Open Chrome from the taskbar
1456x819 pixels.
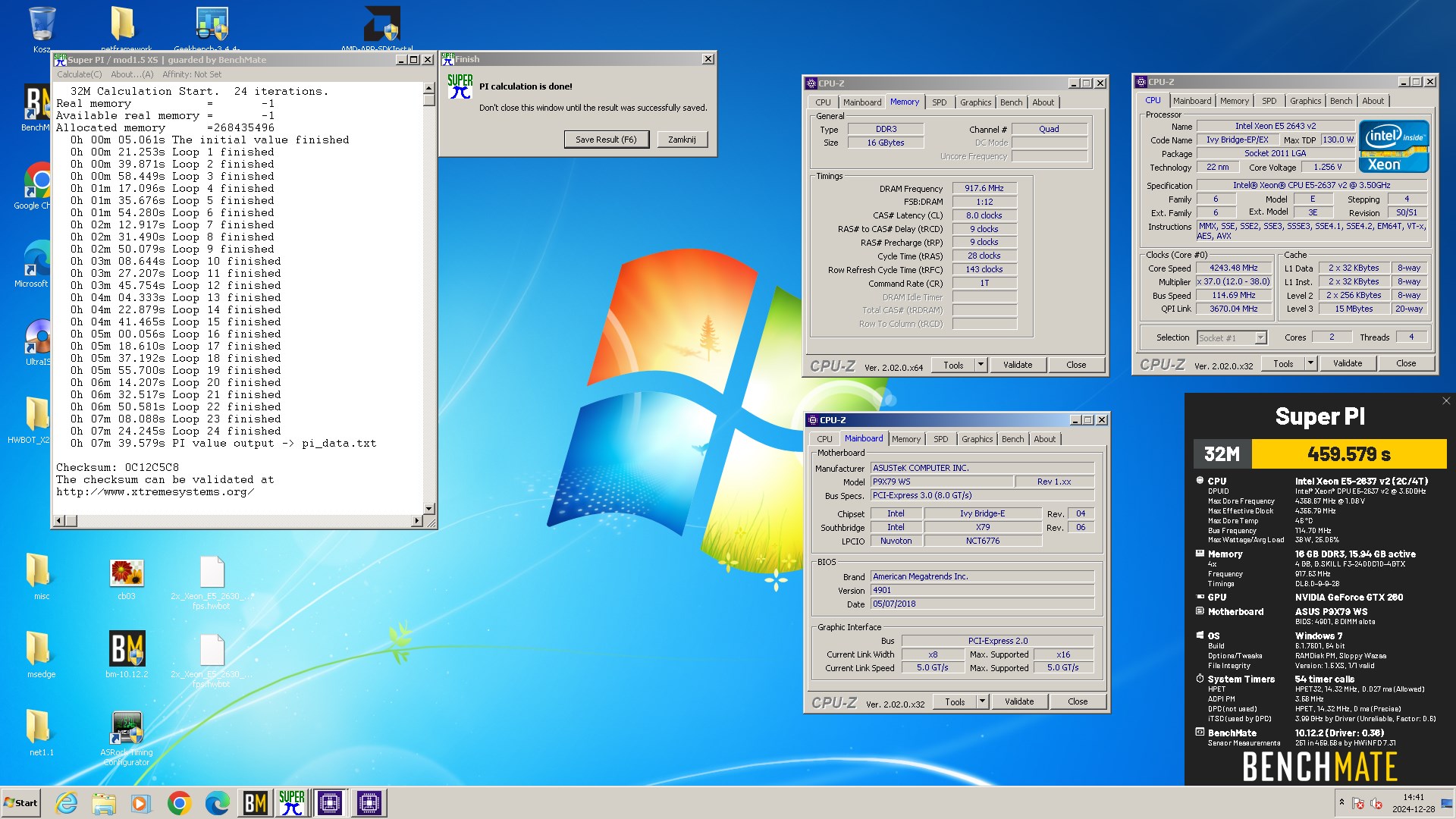coord(179,803)
